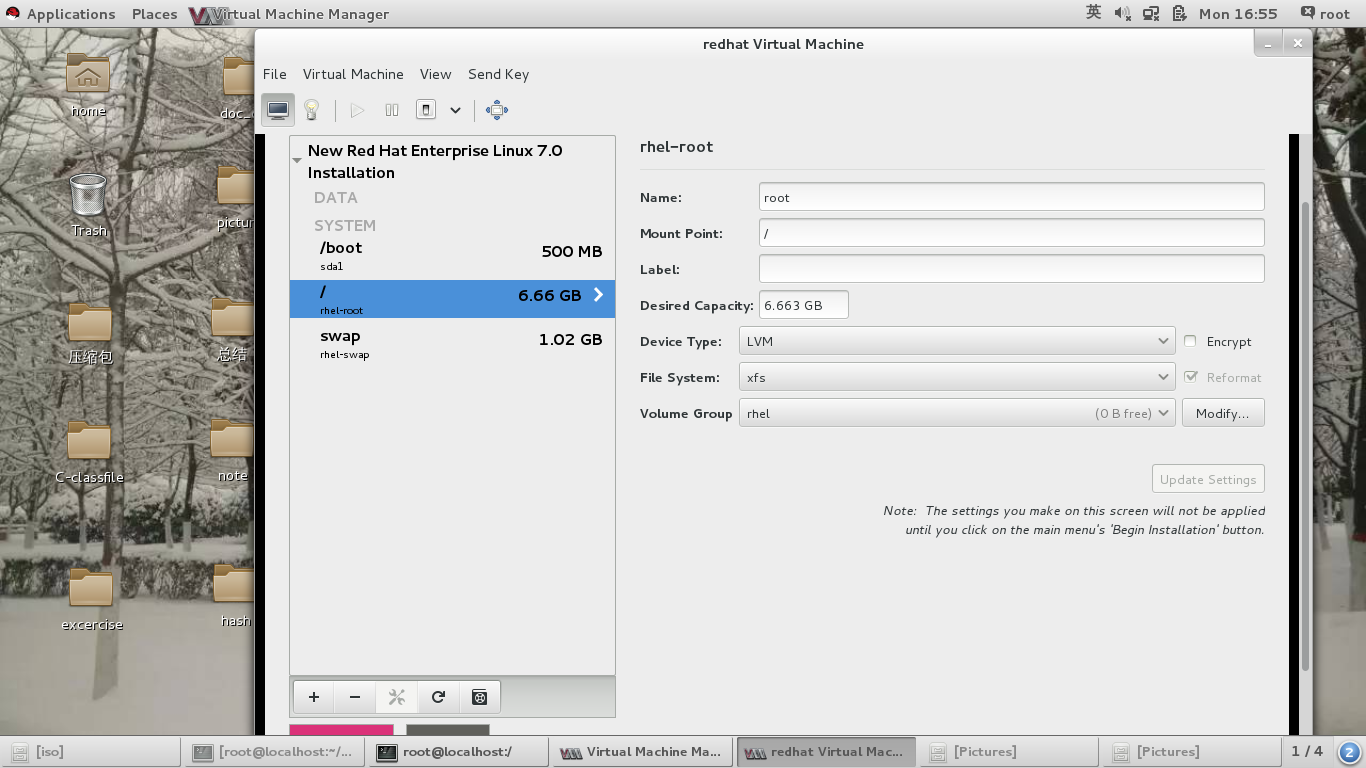Click the Red Hat Applications logo

(x=13, y=13)
